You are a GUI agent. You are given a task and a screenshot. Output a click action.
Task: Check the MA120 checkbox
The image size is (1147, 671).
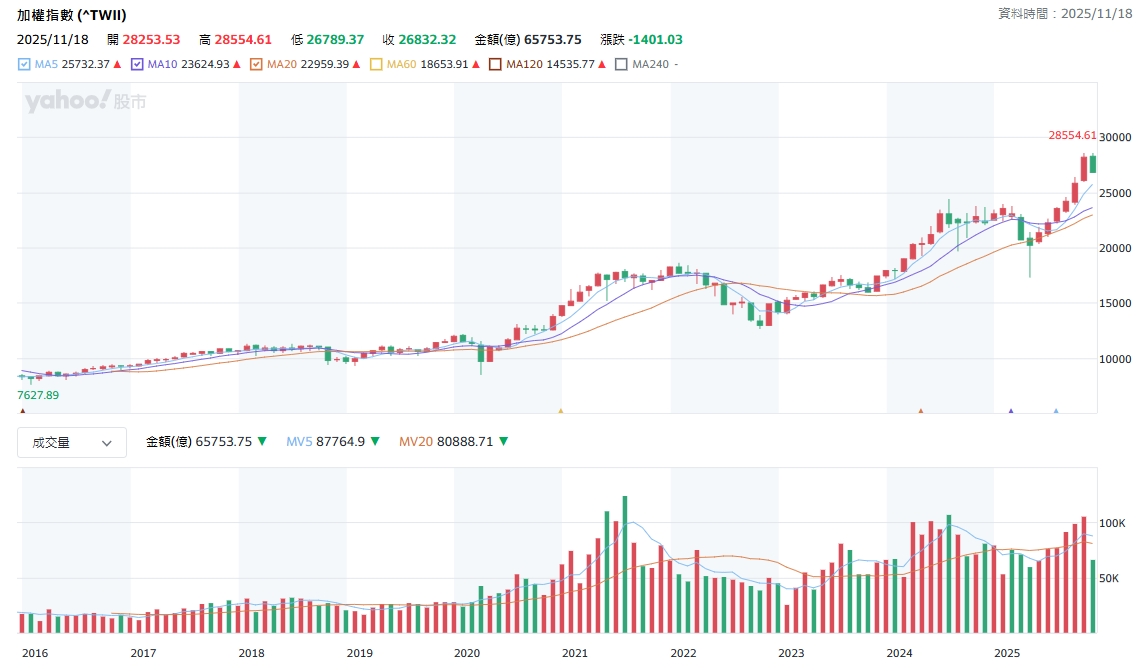pos(495,64)
